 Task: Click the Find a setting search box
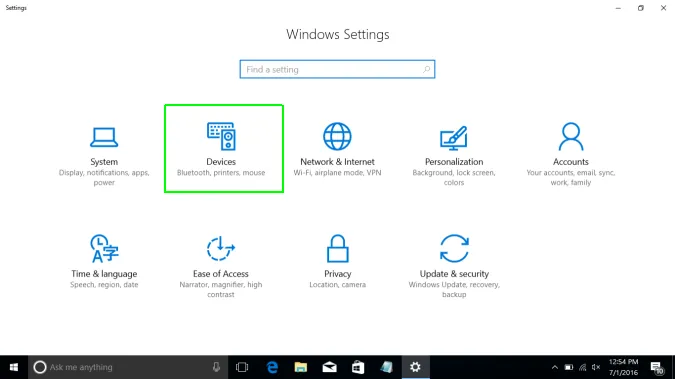pos(338,69)
